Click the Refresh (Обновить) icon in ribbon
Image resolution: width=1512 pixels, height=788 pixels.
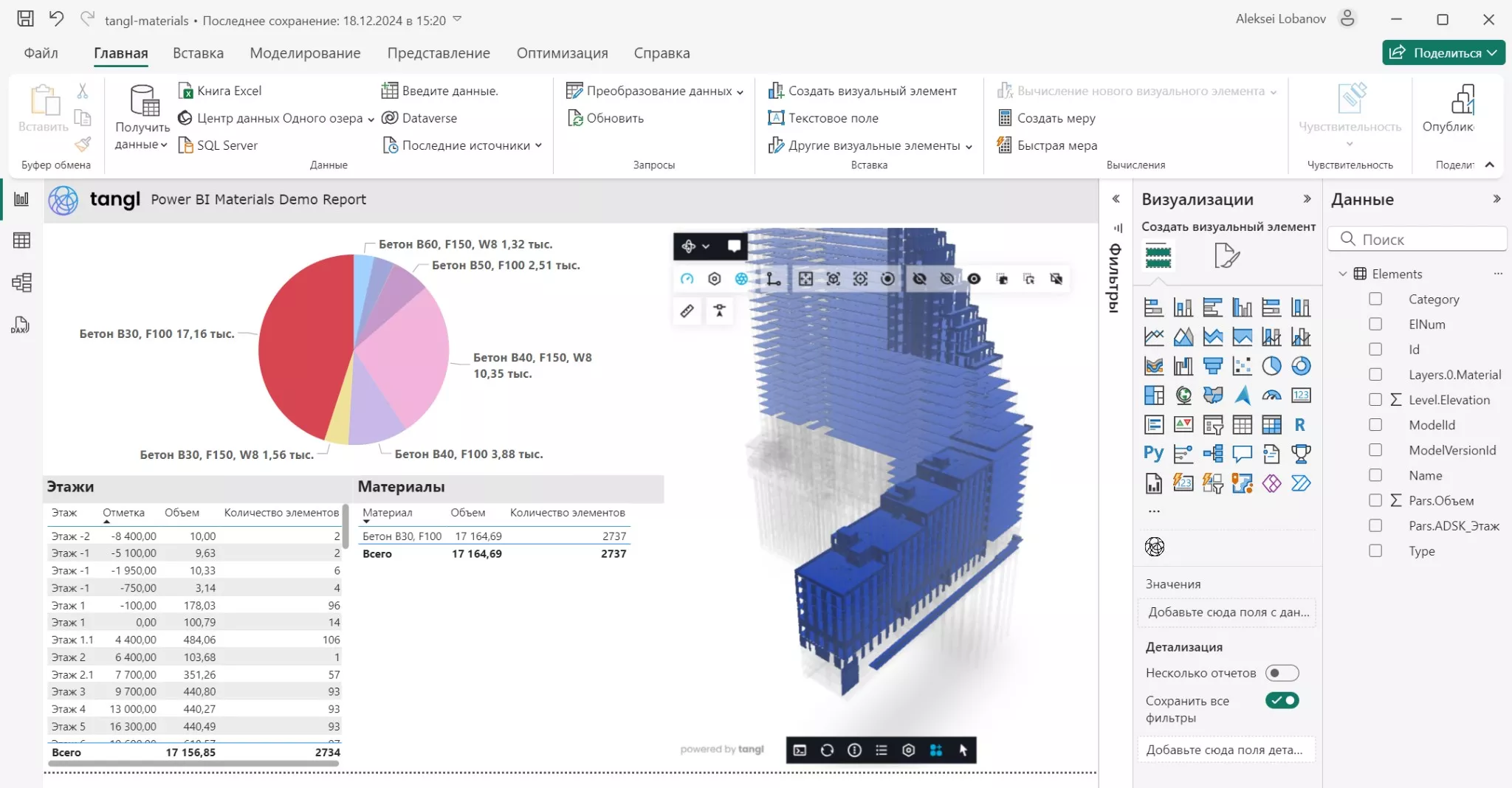click(x=576, y=118)
